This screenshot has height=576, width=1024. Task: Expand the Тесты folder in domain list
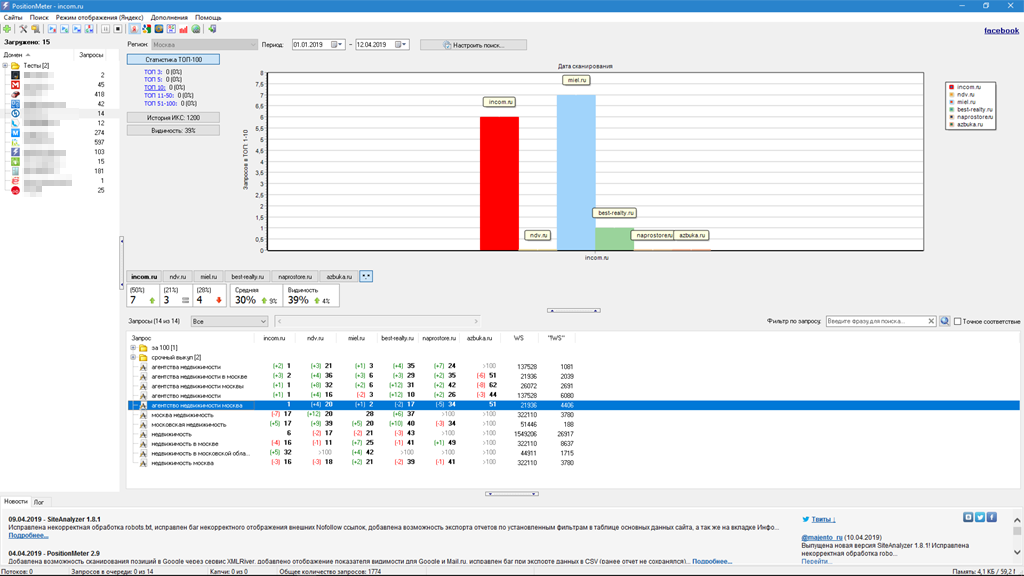click(6, 66)
